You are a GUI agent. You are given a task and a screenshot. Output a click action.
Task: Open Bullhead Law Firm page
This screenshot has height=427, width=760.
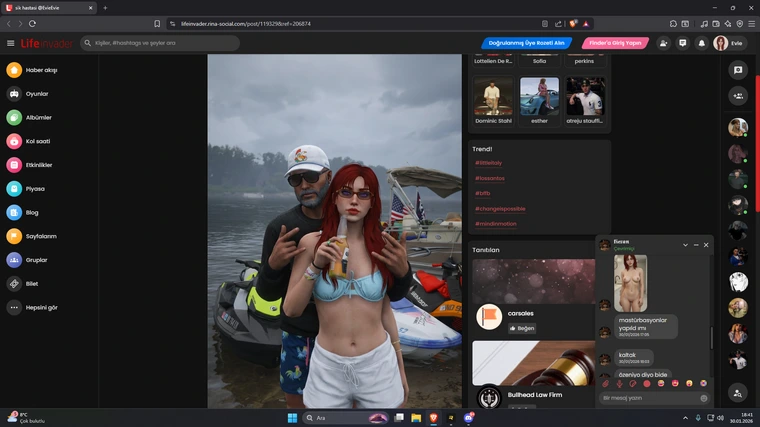(535, 395)
